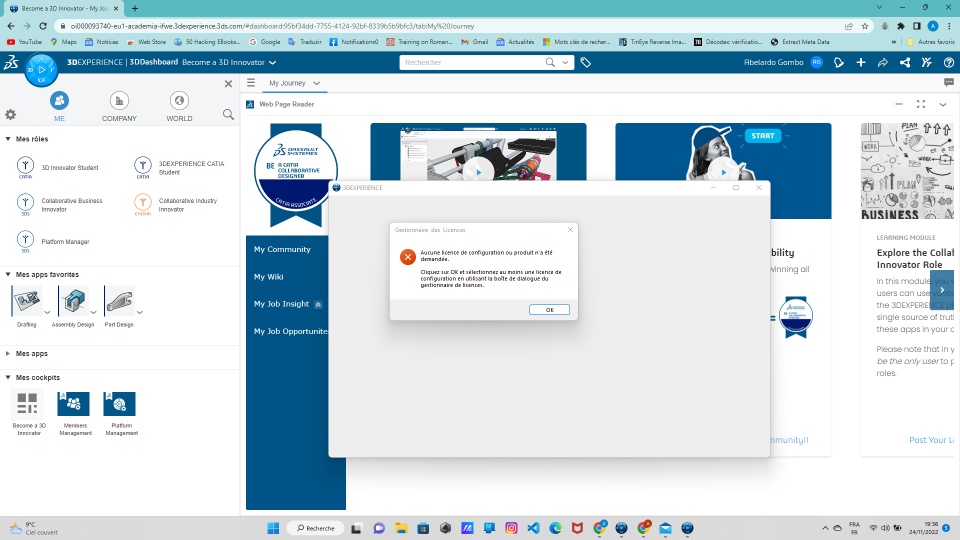The width and height of the screenshot is (960, 540).
Task: Open the network/community icon in top bar
Action: pyautogui.click(x=905, y=62)
